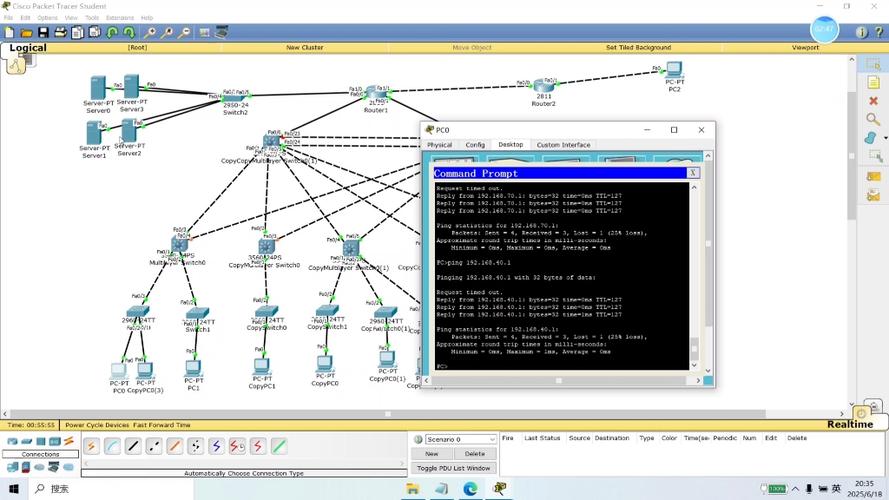Open the File menu

pos(9,18)
